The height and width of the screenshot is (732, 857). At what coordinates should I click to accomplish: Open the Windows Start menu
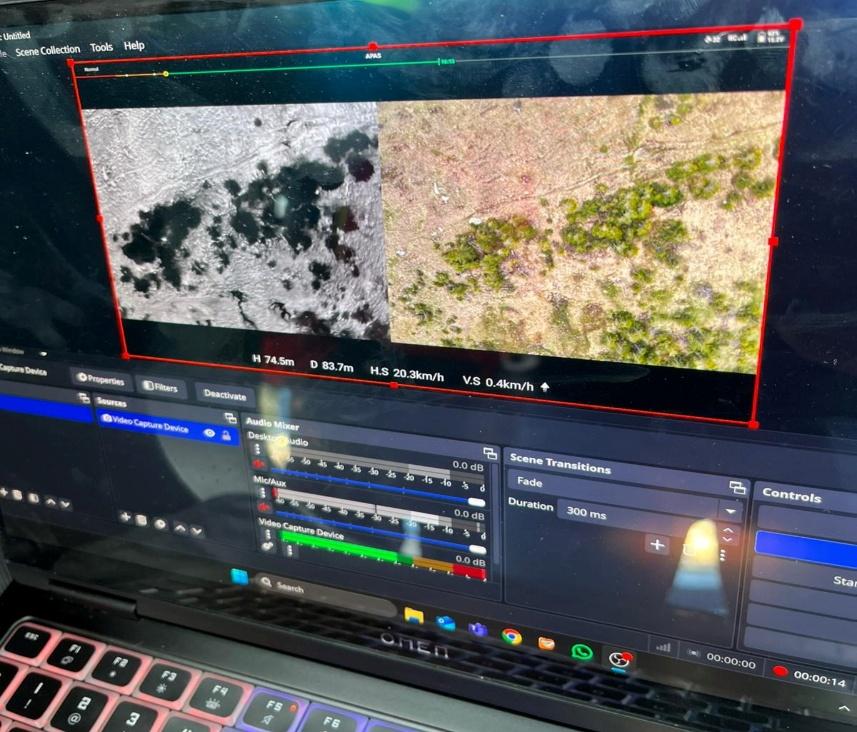click(x=239, y=577)
